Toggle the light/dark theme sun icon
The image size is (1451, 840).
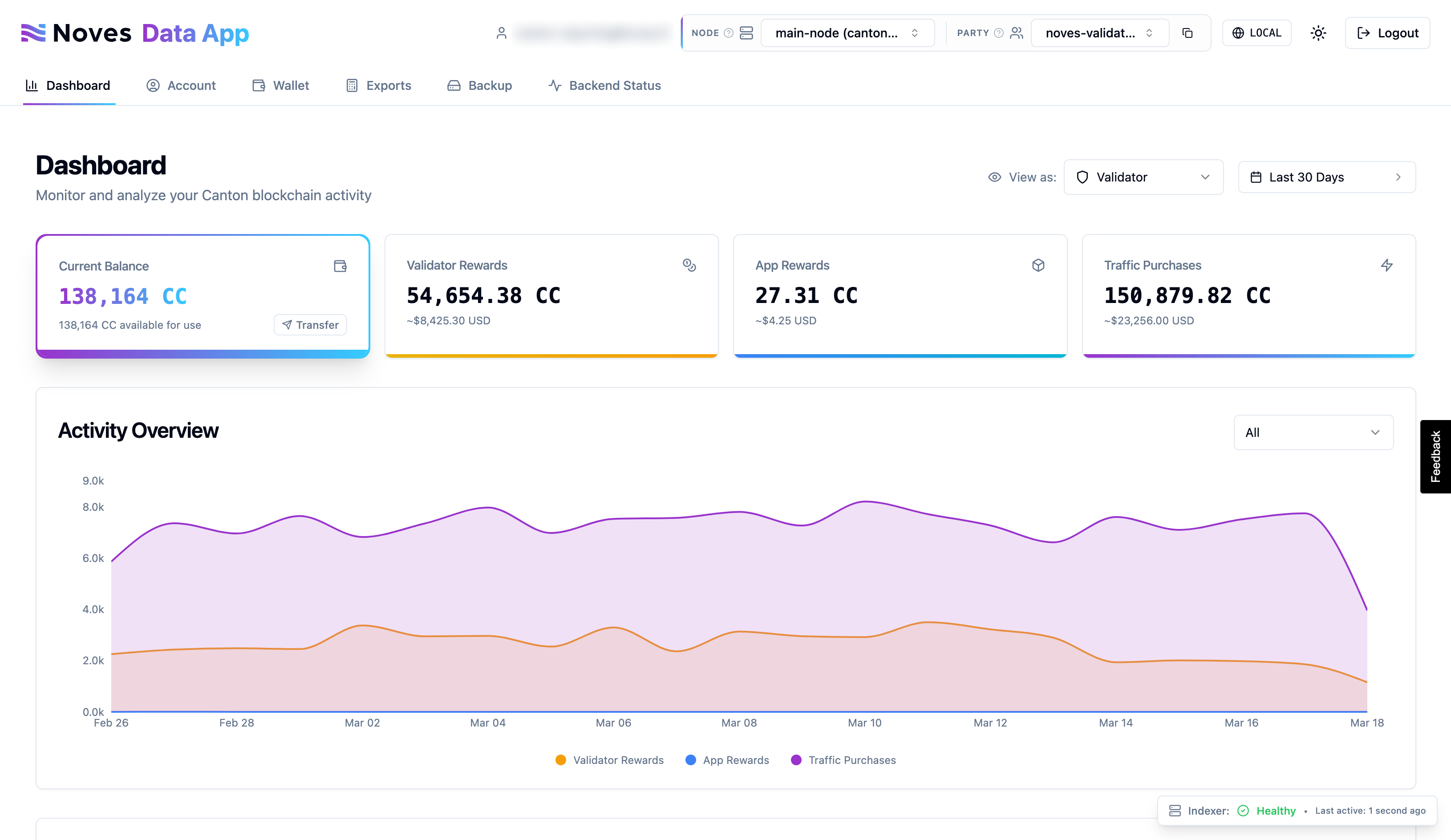coord(1318,33)
